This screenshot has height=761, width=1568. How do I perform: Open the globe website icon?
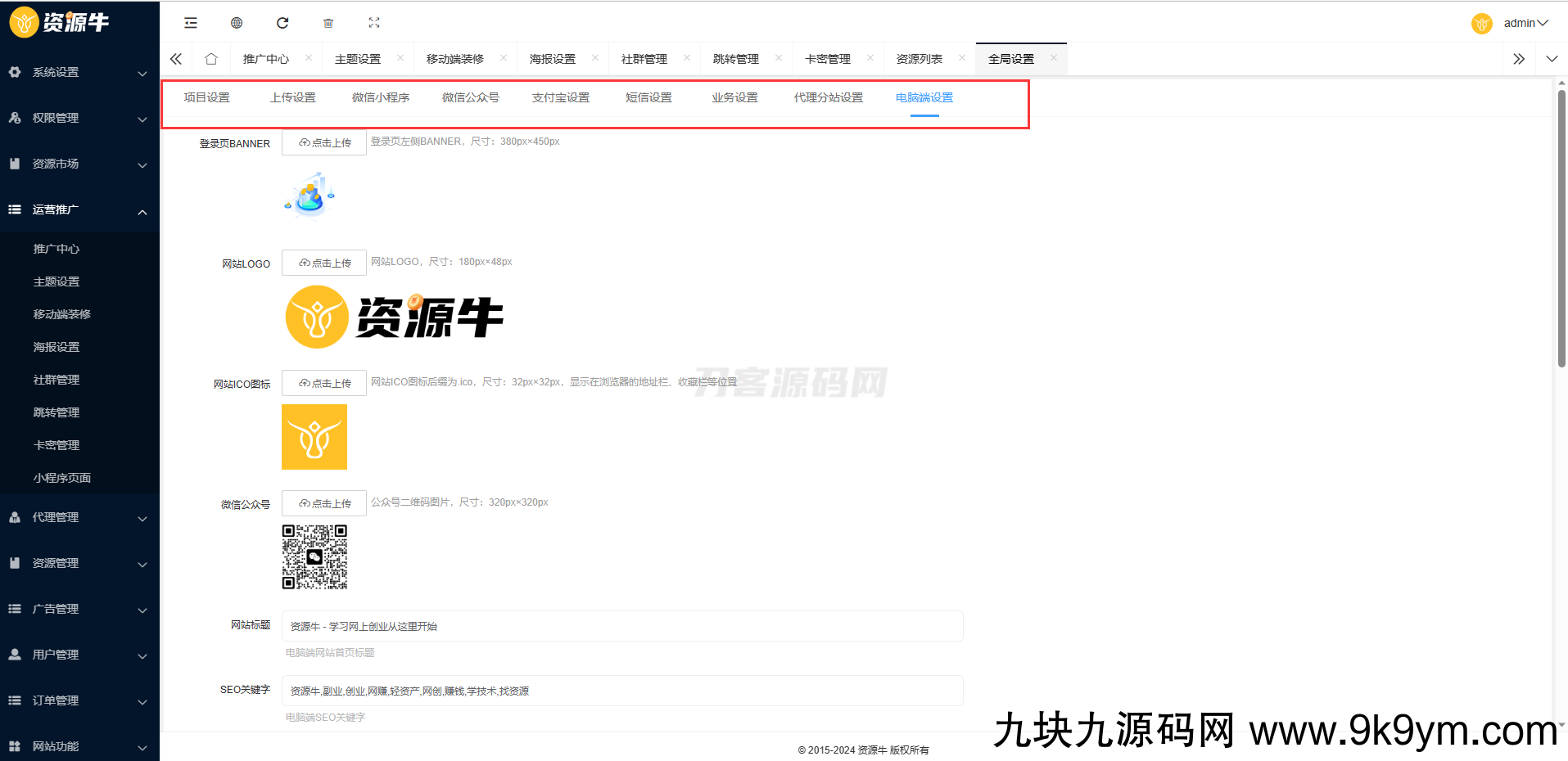click(x=237, y=23)
